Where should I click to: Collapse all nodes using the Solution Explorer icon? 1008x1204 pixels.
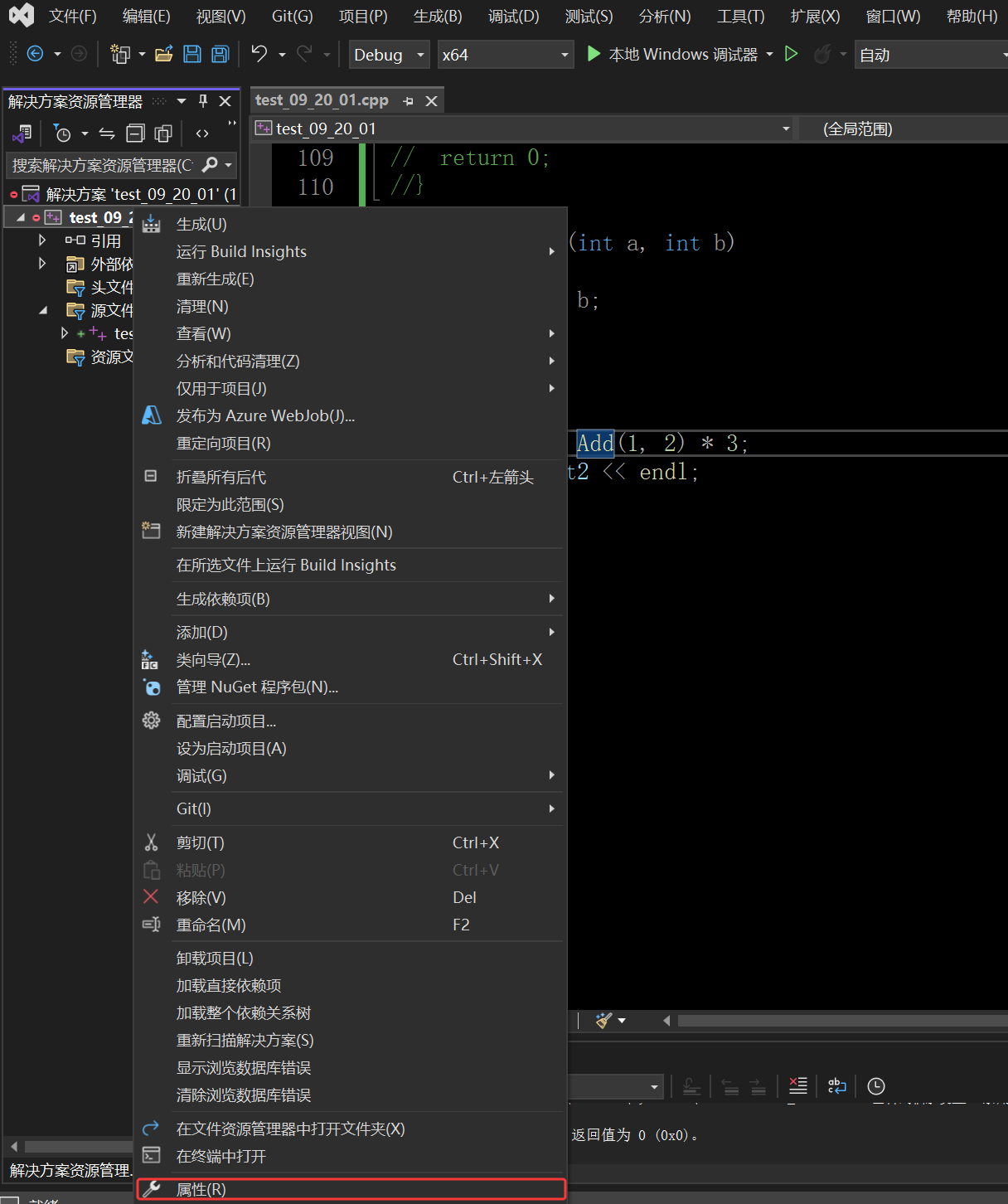(x=135, y=133)
